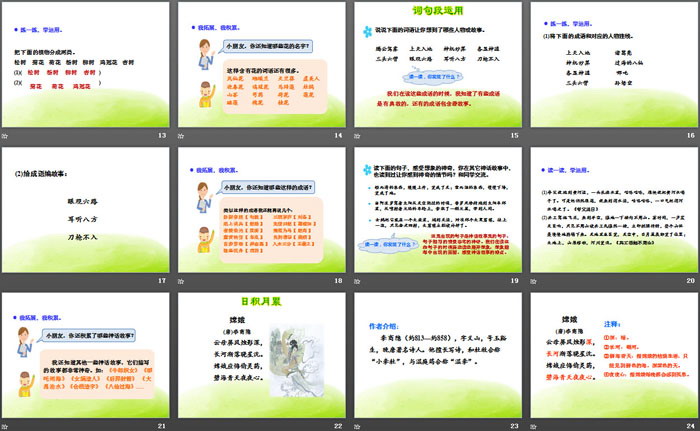Image resolution: width=700 pixels, height=431 pixels.
Task: Click the animation star under slide 19
Action: click(x=357, y=281)
